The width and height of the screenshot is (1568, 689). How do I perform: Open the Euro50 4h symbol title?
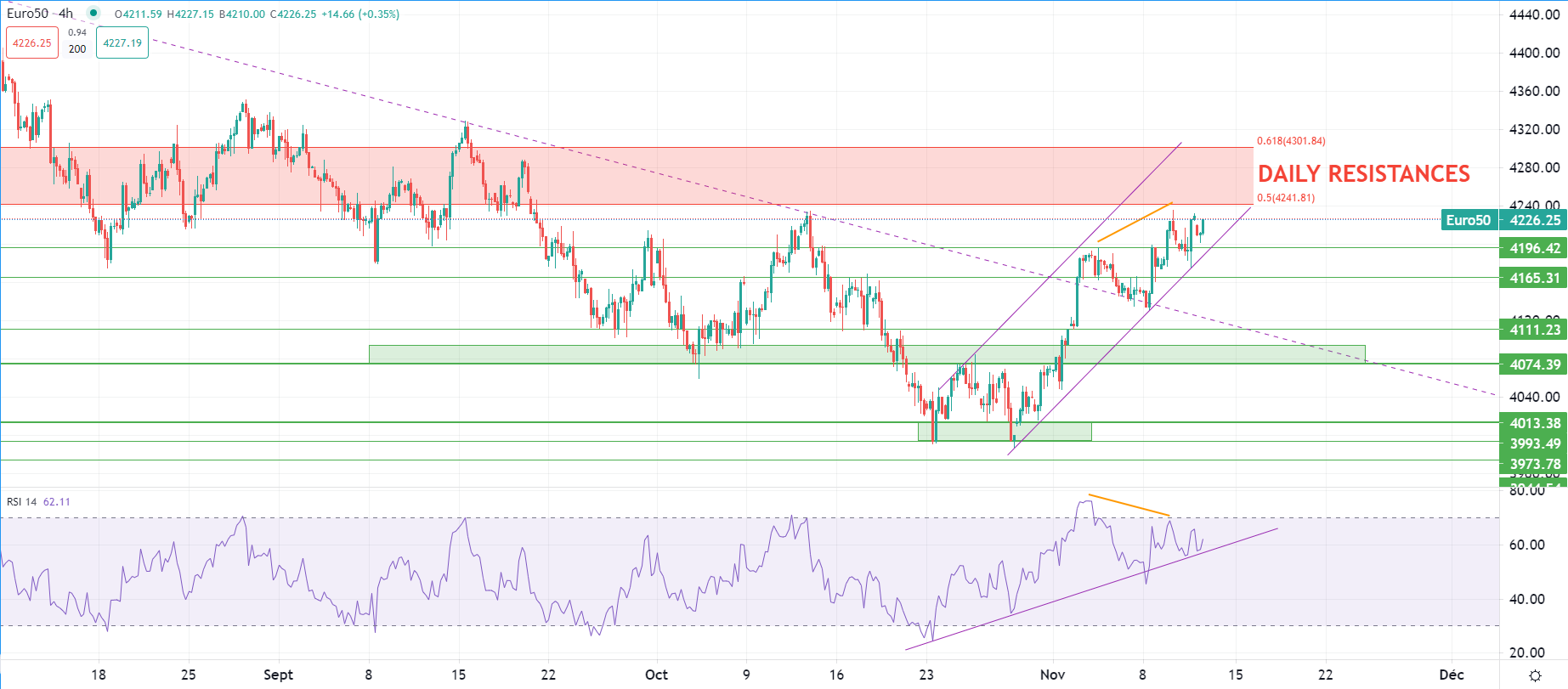coord(40,14)
